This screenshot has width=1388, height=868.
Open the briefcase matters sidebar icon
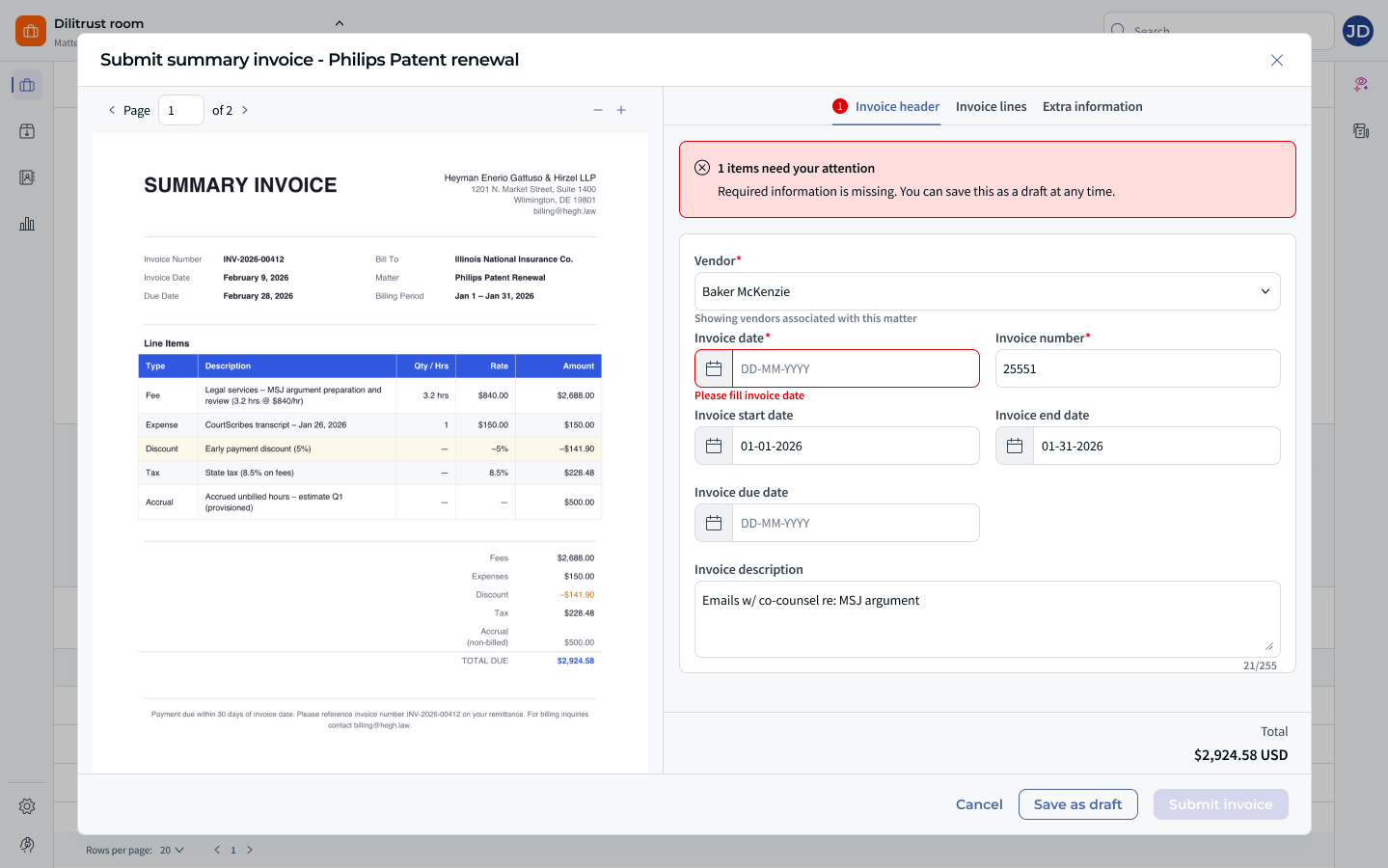pyautogui.click(x=27, y=85)
